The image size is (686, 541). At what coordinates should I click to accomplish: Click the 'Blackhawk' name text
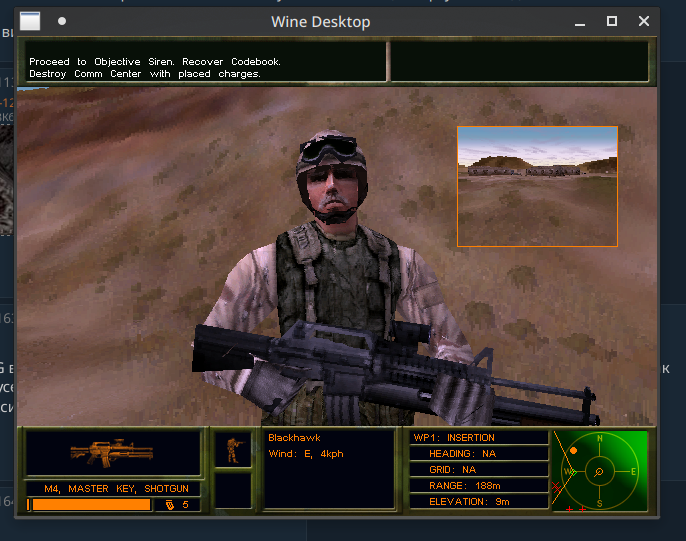pos(294,438)
